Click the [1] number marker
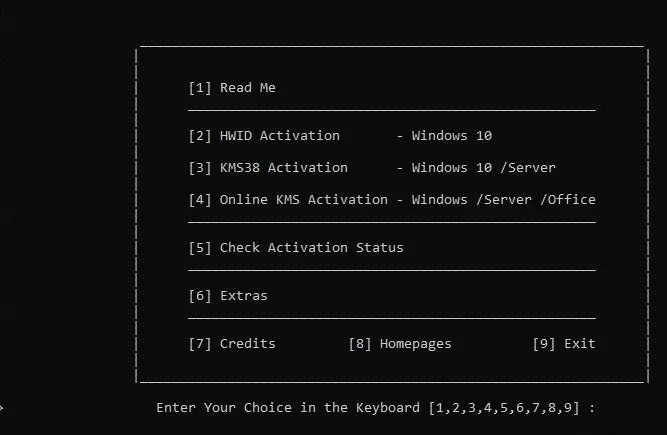667x435 pixels. 200,88
